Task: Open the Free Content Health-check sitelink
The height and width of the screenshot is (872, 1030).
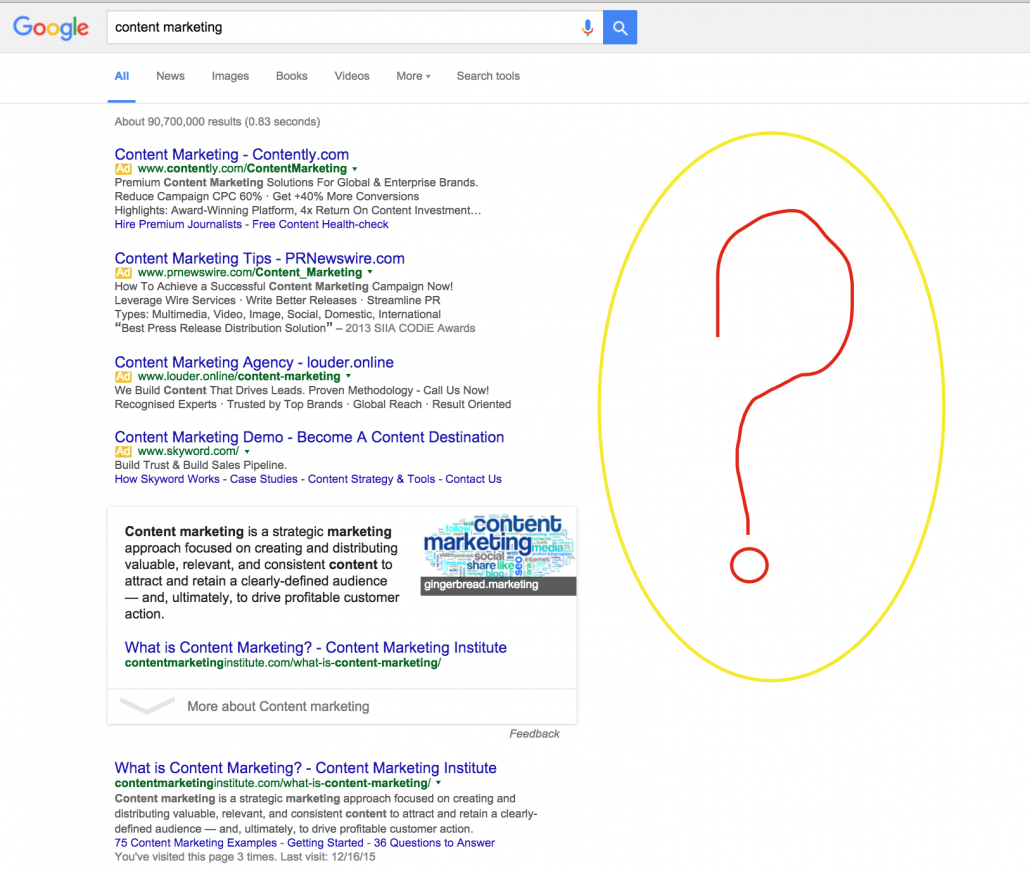Action: [x=319, y=224]
